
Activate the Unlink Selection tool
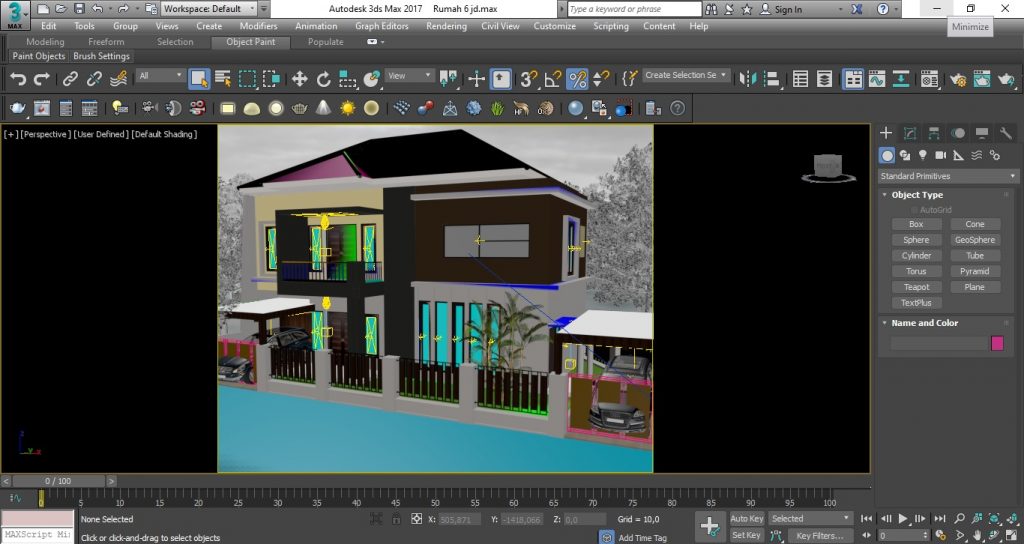(x=94, y=79)
